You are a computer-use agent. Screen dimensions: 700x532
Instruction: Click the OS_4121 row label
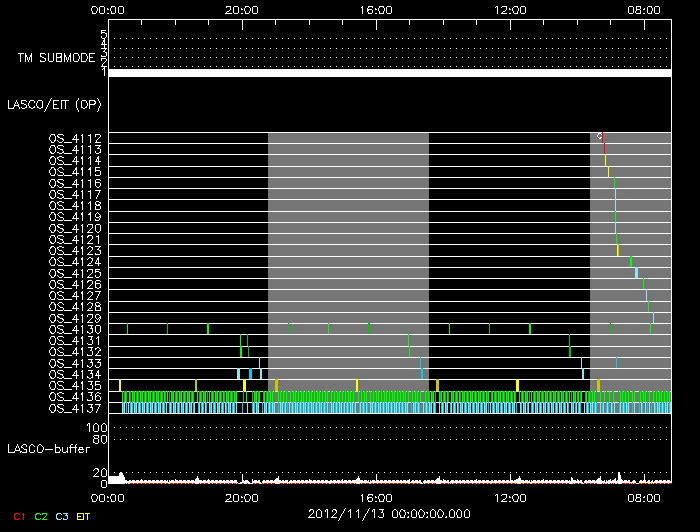[75, 239]
